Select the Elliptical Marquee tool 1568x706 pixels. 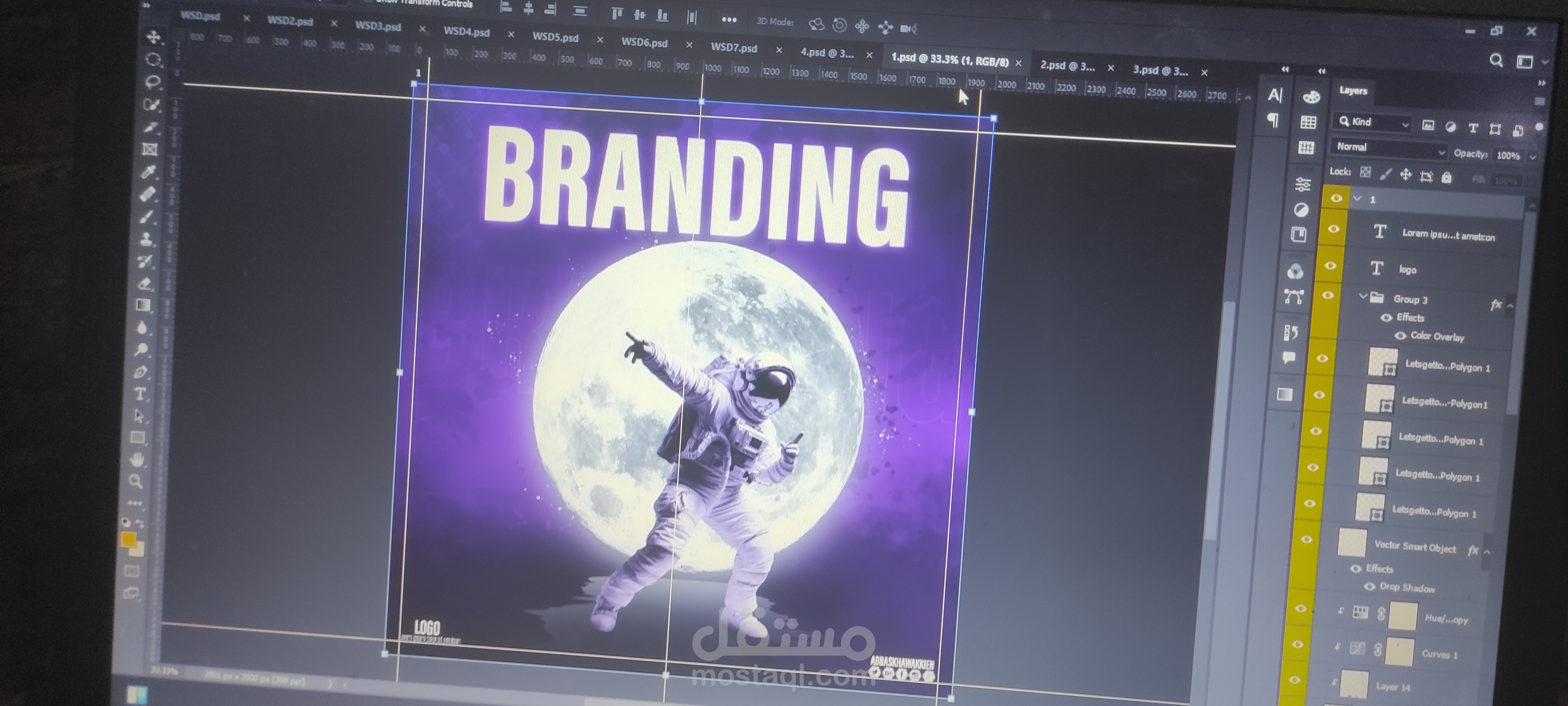153,59
